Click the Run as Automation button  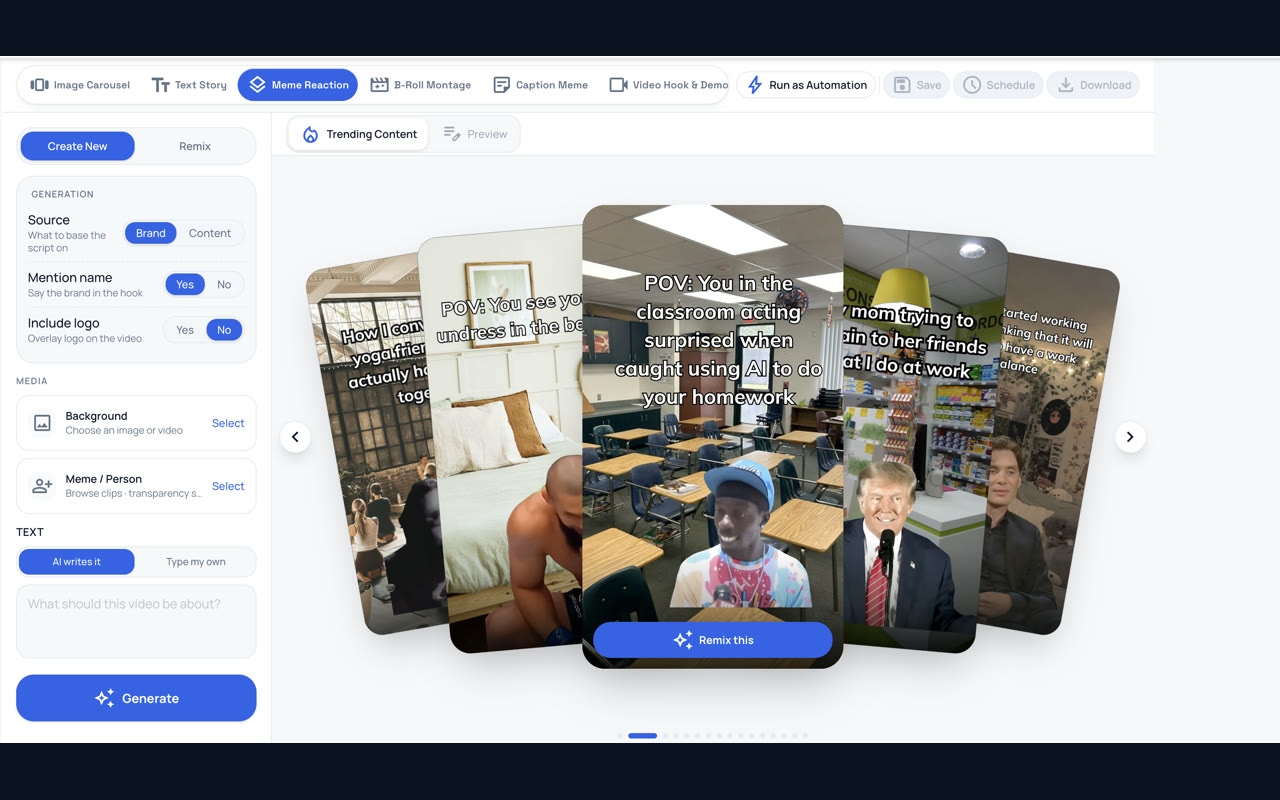tap(807, 85)
